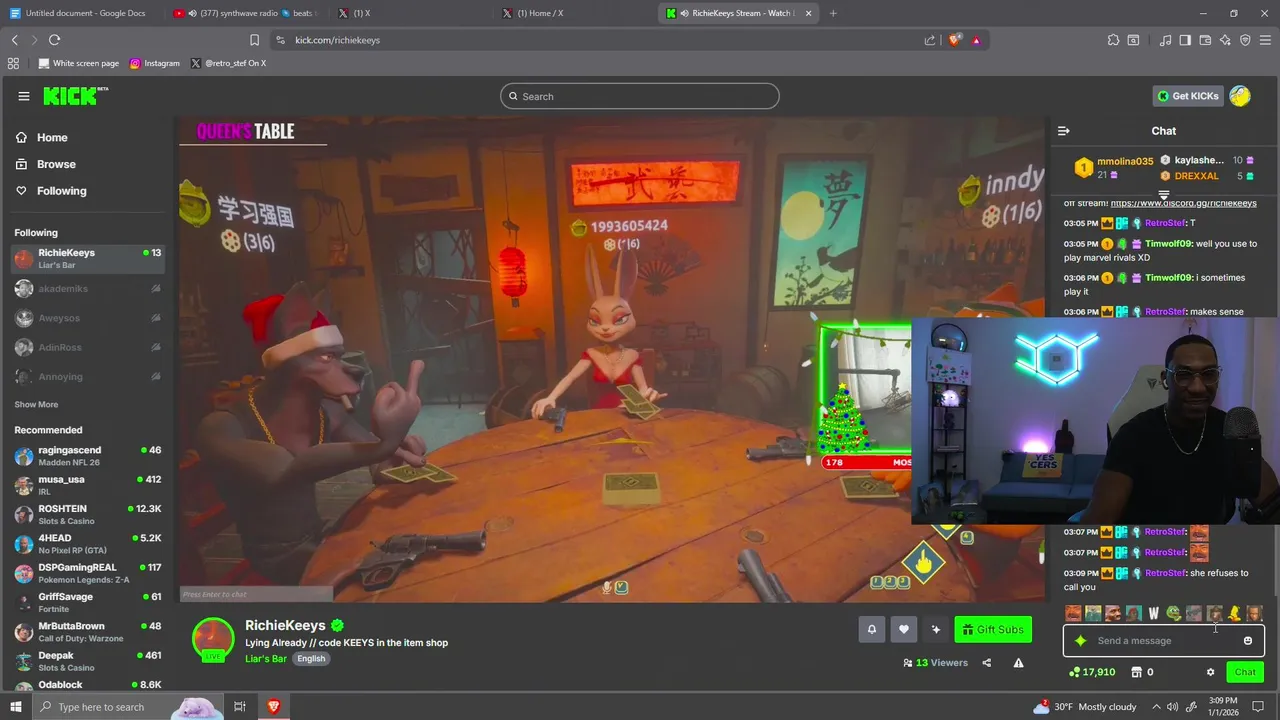Open @retro_stef On X bookmark
Viewport: 1280px width, 720px height.
[228, 63]
